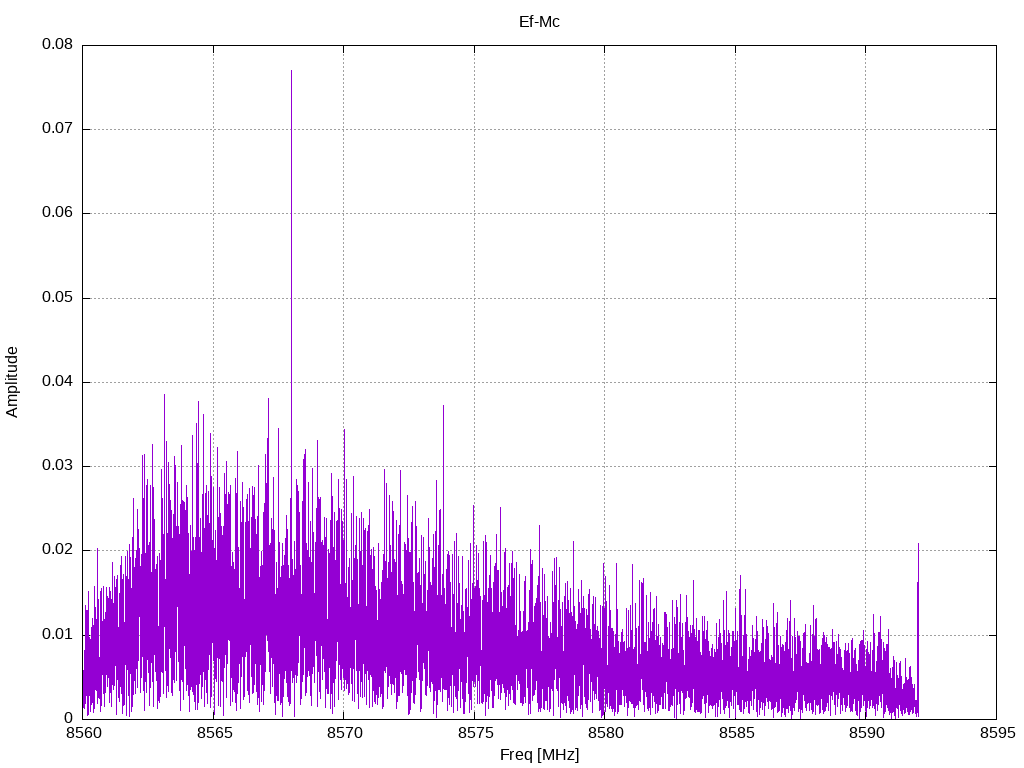Select the 8595 x-axis tick label

pos(995,735)
